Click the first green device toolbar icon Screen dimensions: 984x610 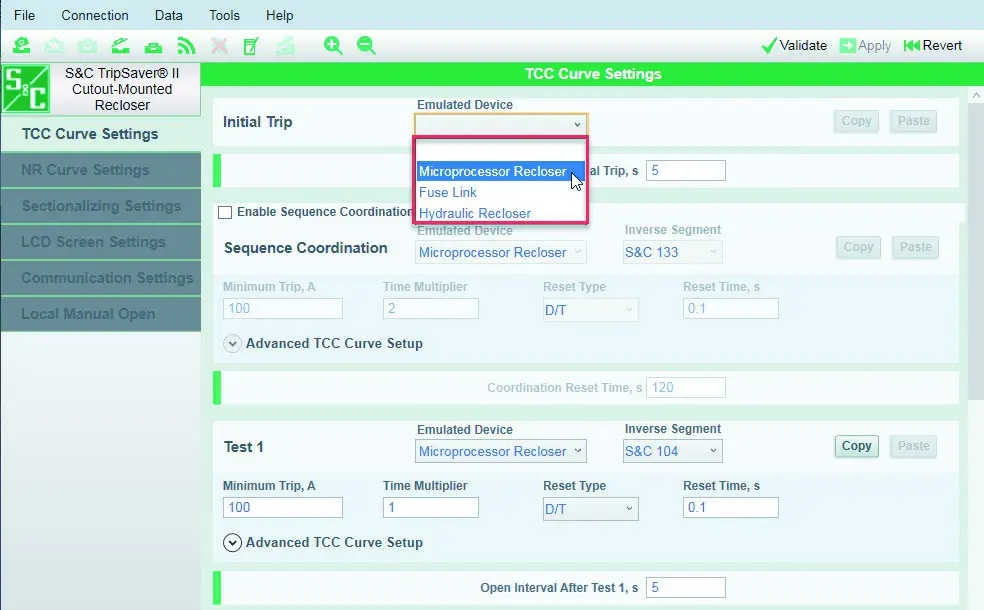pyautogui.click(x=21, y=45)
